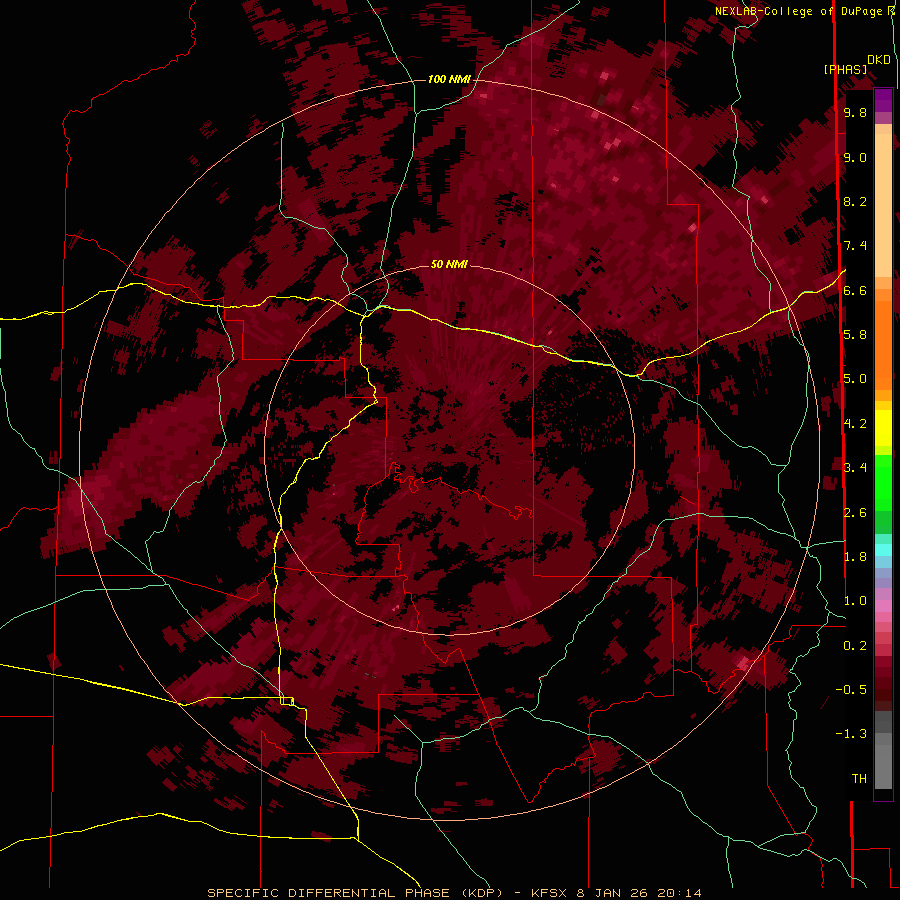Click the 9.8 value on color scale
900x900 pixels.
(x=855, y=113)
